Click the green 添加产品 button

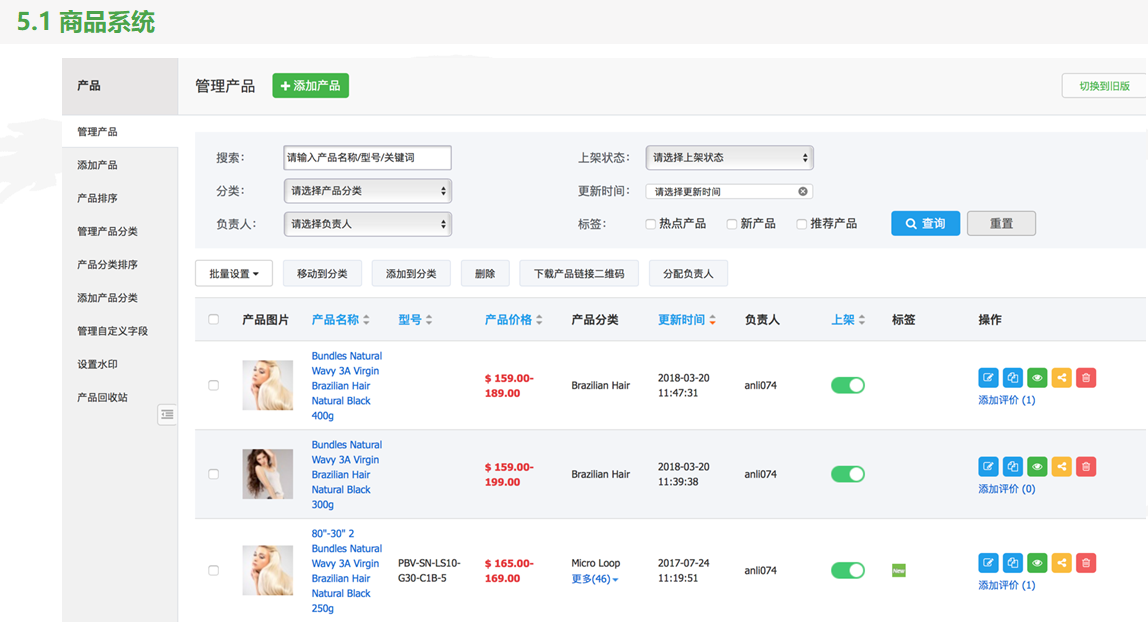click(310, 86)
